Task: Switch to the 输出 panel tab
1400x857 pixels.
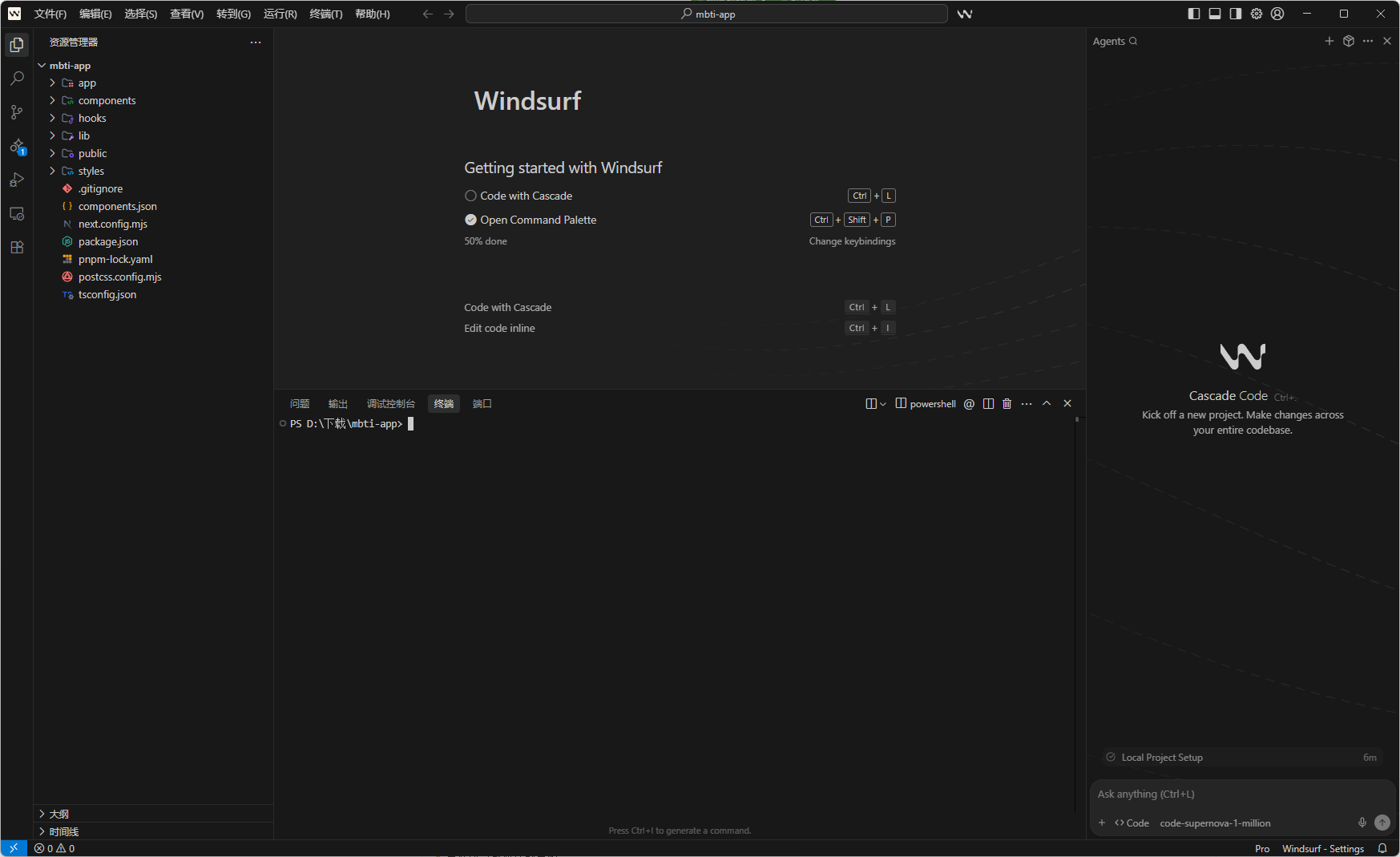Action: pos(337,404)
